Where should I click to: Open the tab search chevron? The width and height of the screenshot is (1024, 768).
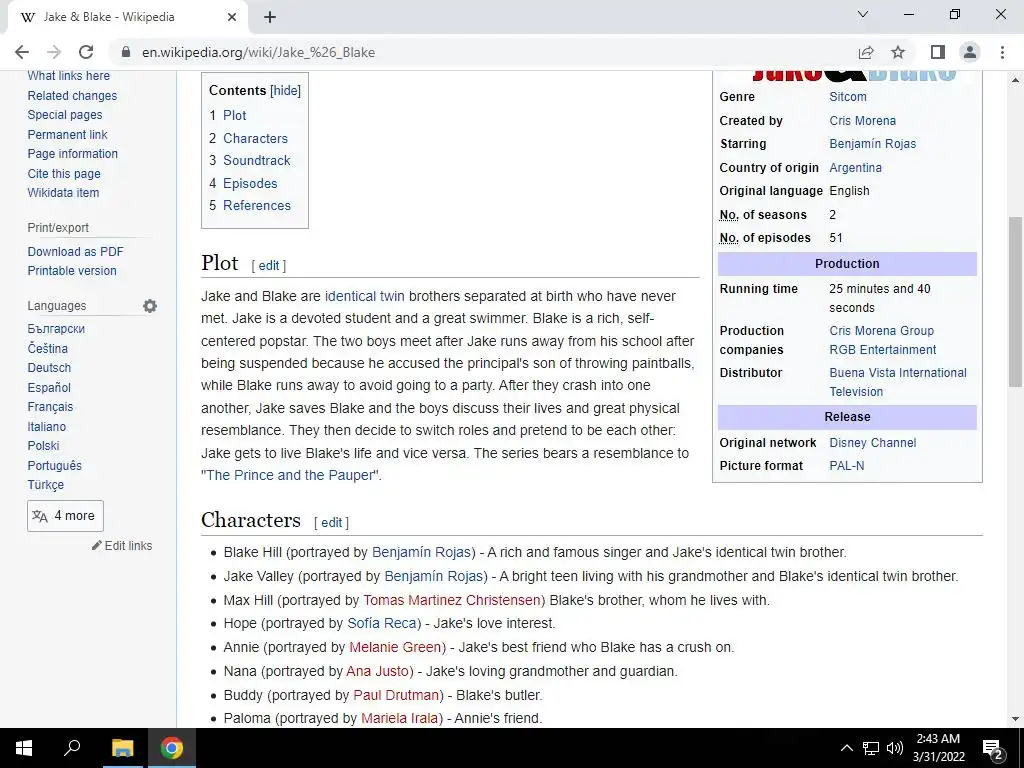click(x=863, y=14)
